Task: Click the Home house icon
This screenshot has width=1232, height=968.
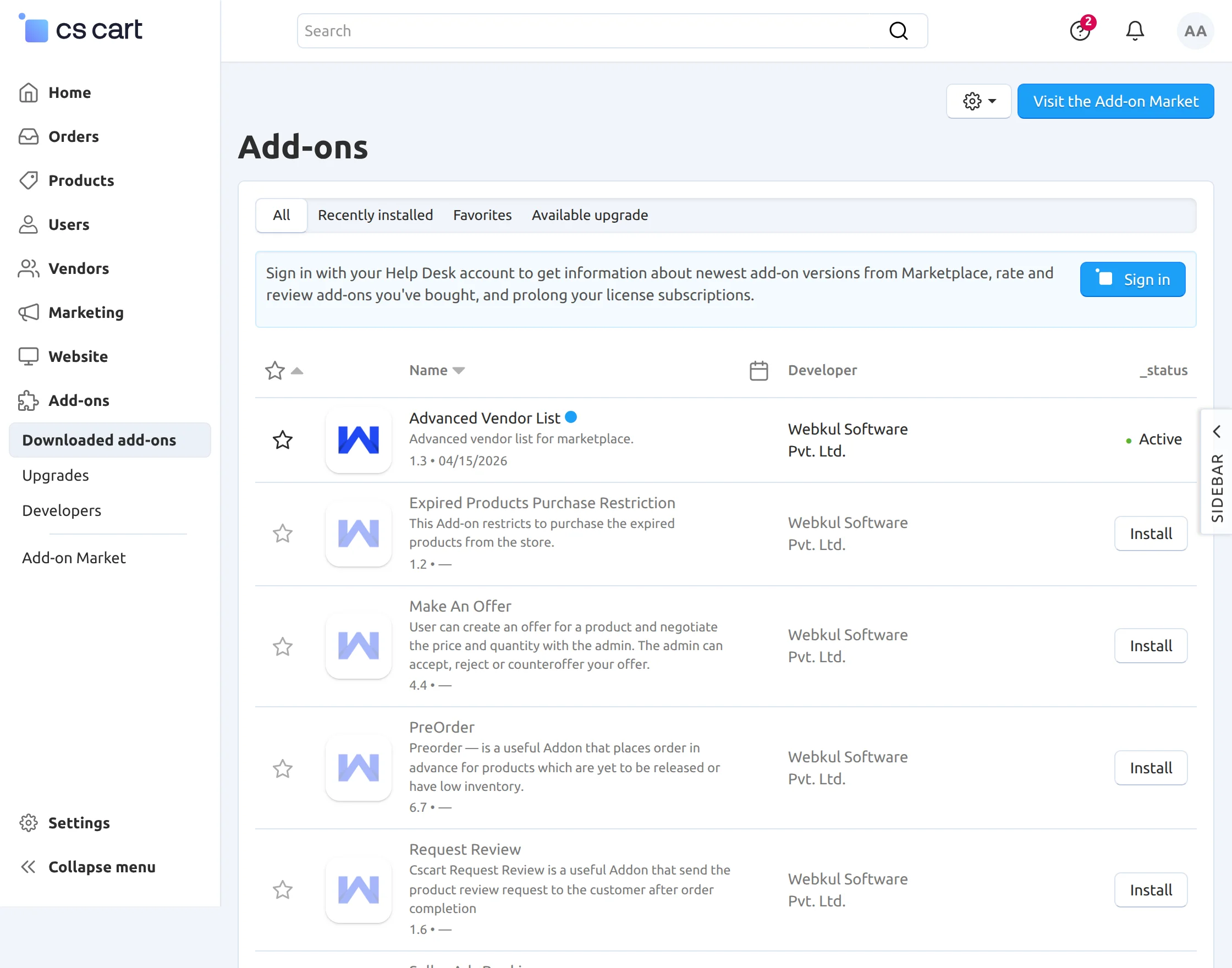Action: pos(29,92)
